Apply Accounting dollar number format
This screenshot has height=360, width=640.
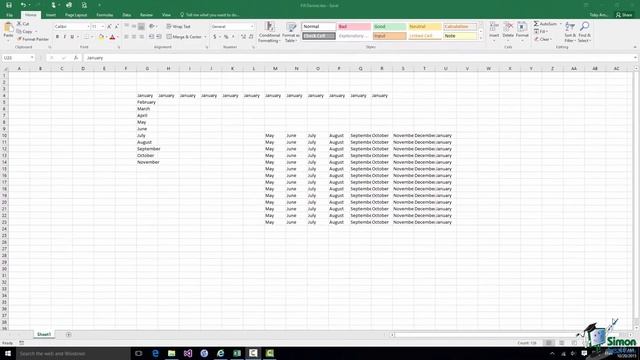(x=214, y=37)
